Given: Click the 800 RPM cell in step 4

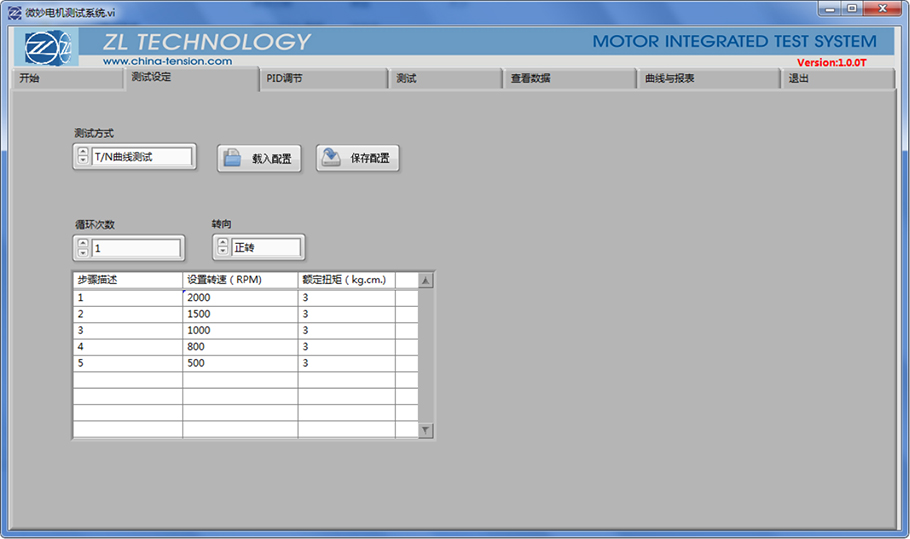Looking at the screenshot, I should click(x=240, y=347).
